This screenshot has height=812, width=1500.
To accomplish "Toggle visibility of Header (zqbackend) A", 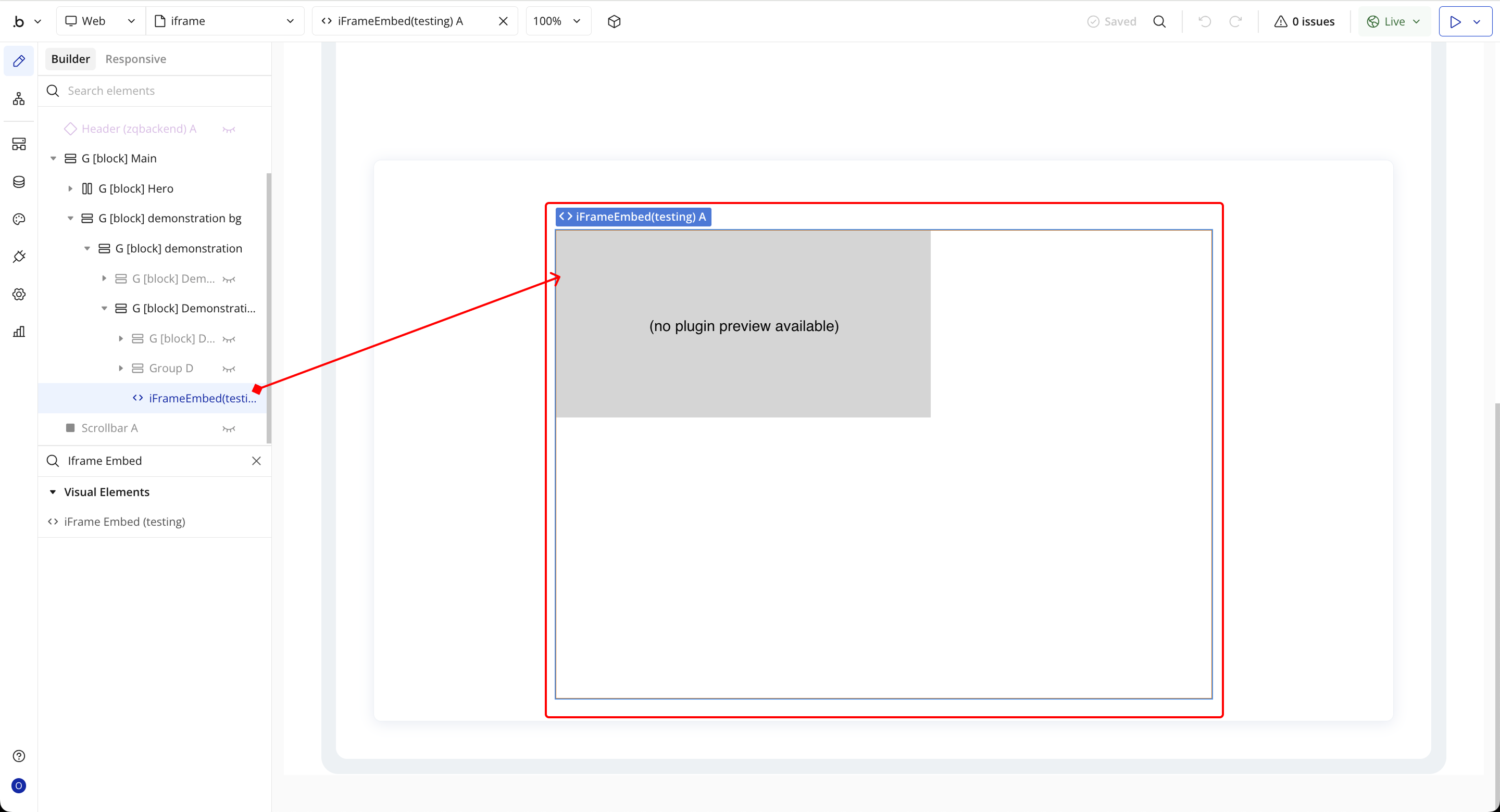I will point(229,129).
